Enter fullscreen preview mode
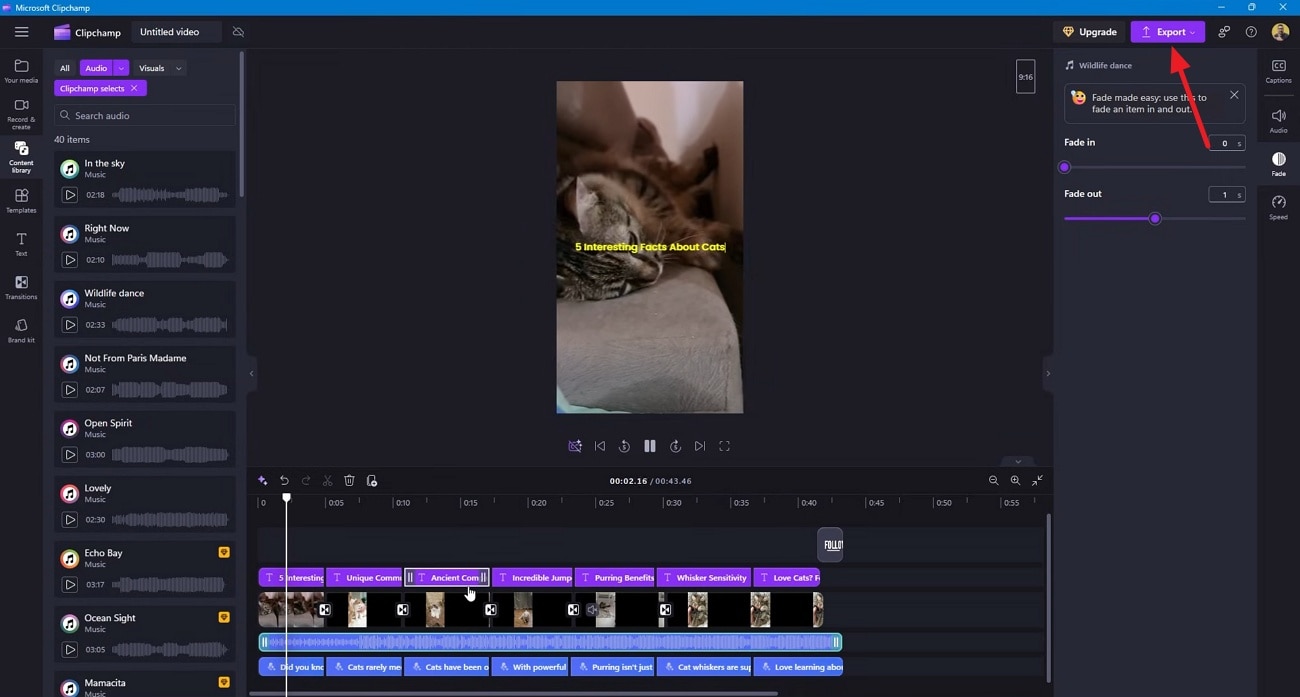Screen dimensions: 1300x697 pos(724,446)
